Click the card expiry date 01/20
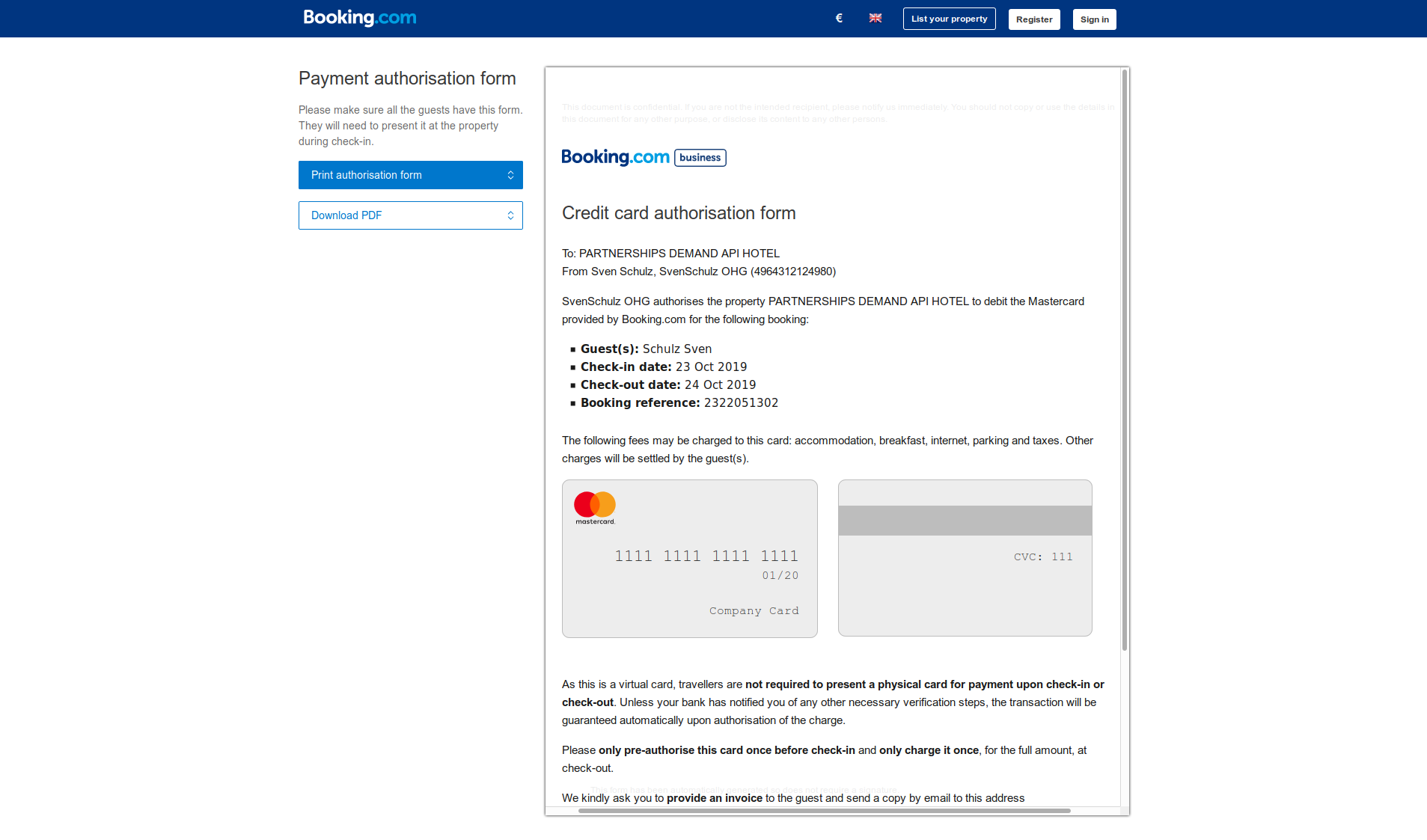This screenshot has height=840, width=1427. pos(780,575)
